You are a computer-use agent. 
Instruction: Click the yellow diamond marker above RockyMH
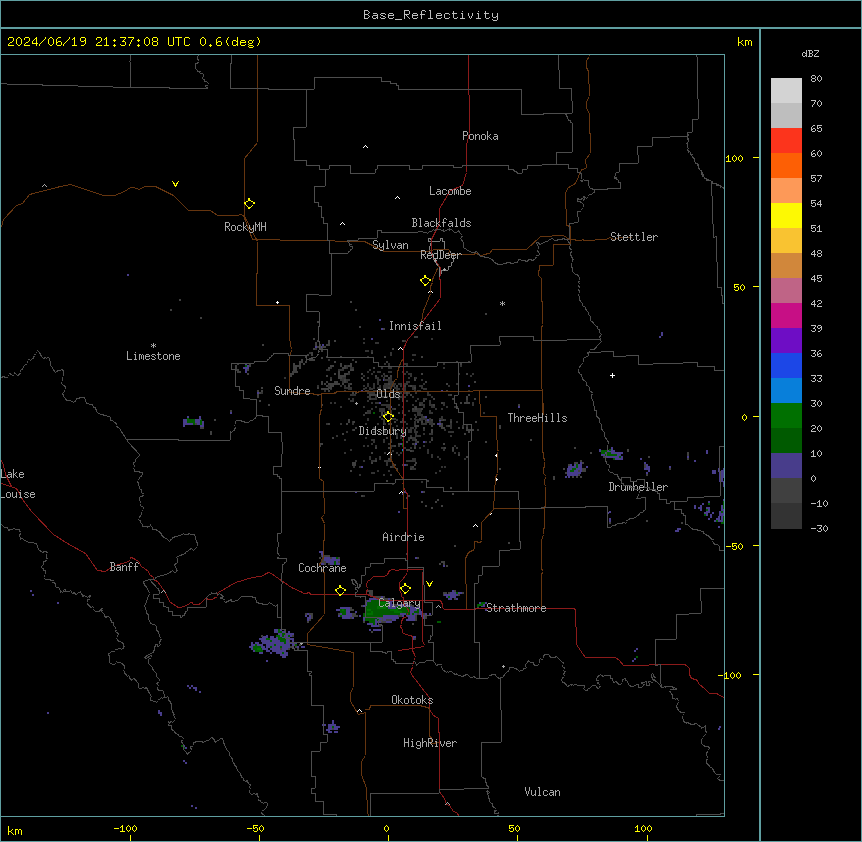250,204
